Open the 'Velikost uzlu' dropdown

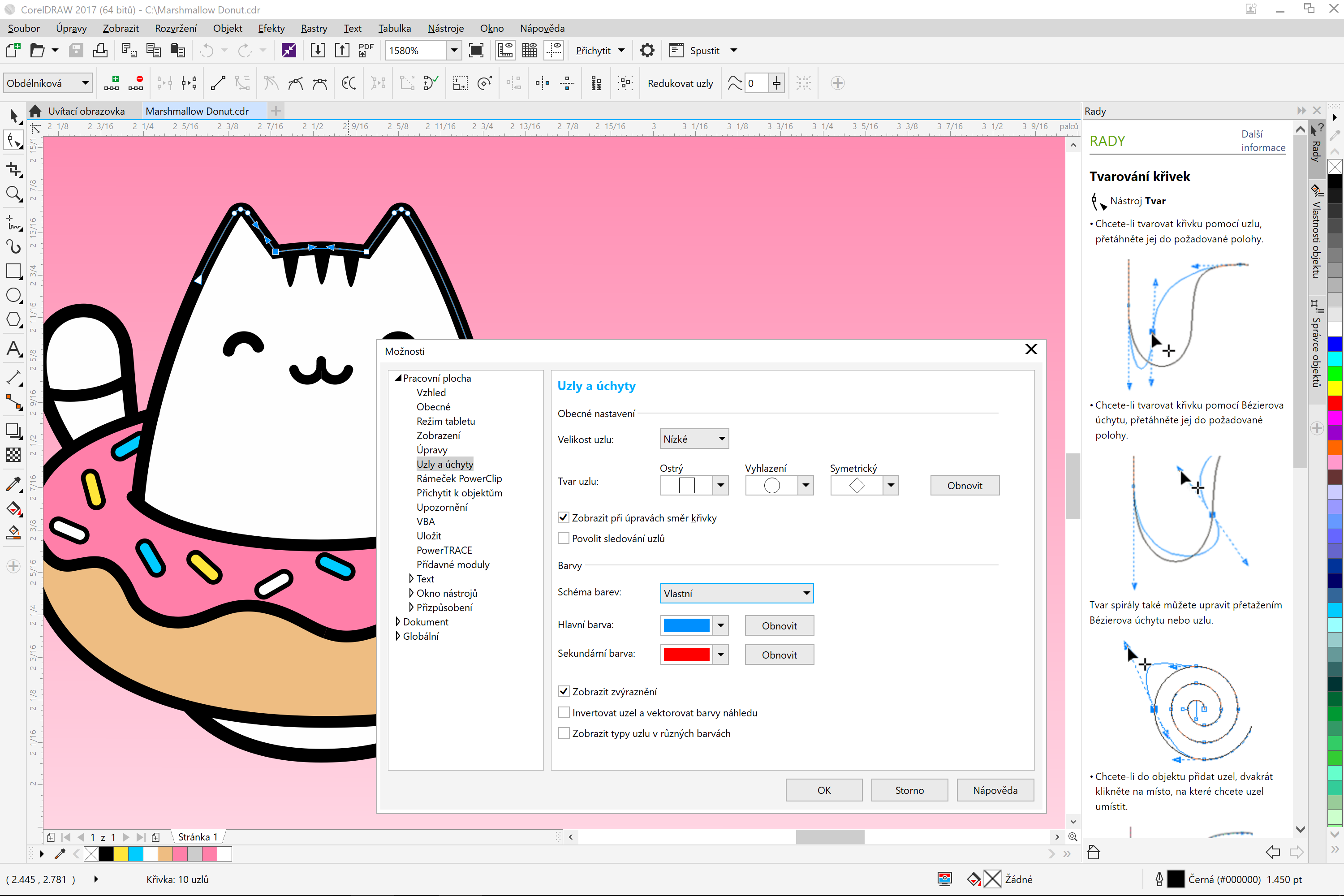[694, 439]
